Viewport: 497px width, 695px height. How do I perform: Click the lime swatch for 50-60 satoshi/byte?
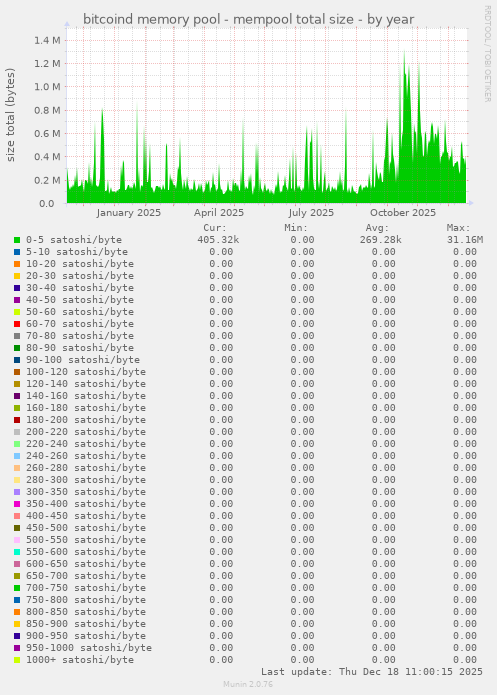click(x=17, y=312)
